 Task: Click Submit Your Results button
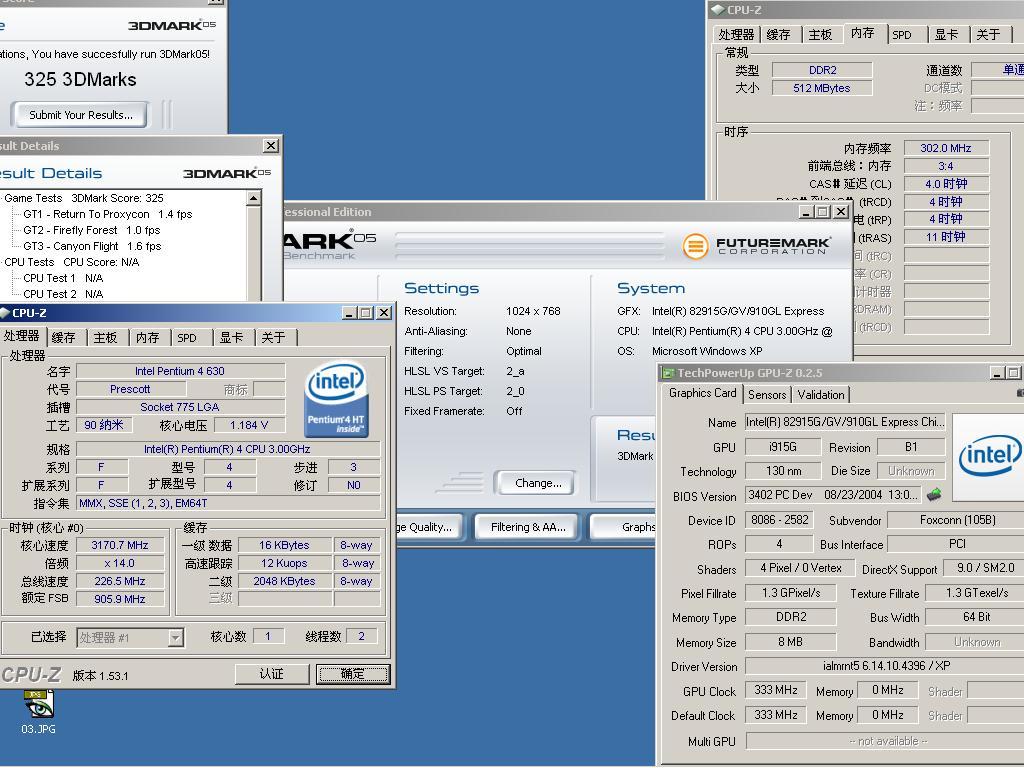point(80,115)
